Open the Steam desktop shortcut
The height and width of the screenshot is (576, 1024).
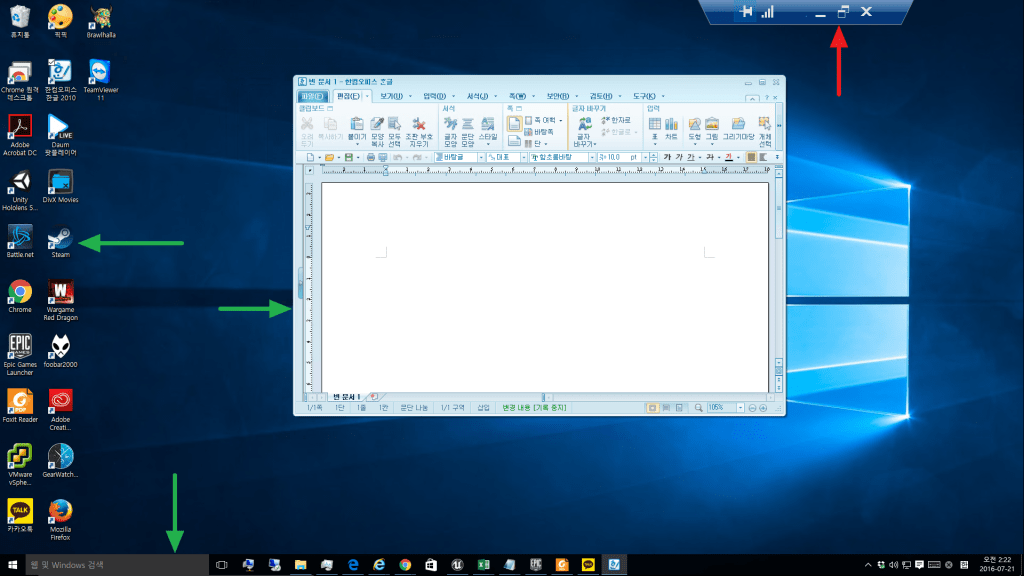(60, 240)
